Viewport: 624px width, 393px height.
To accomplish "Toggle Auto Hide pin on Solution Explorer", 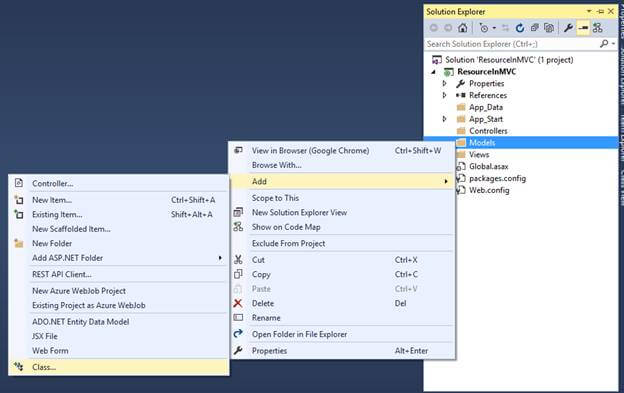I will [x=601, y=12].
